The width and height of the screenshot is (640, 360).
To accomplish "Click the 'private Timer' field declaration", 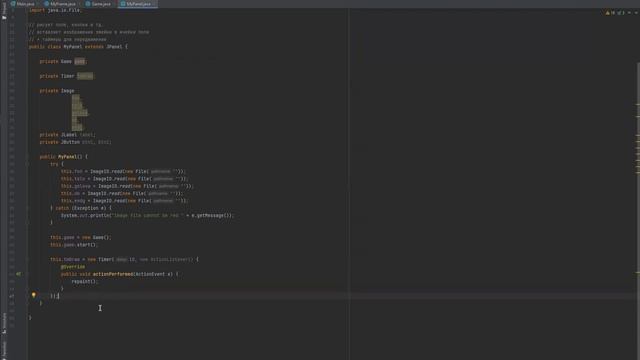I will pos(67,76).
